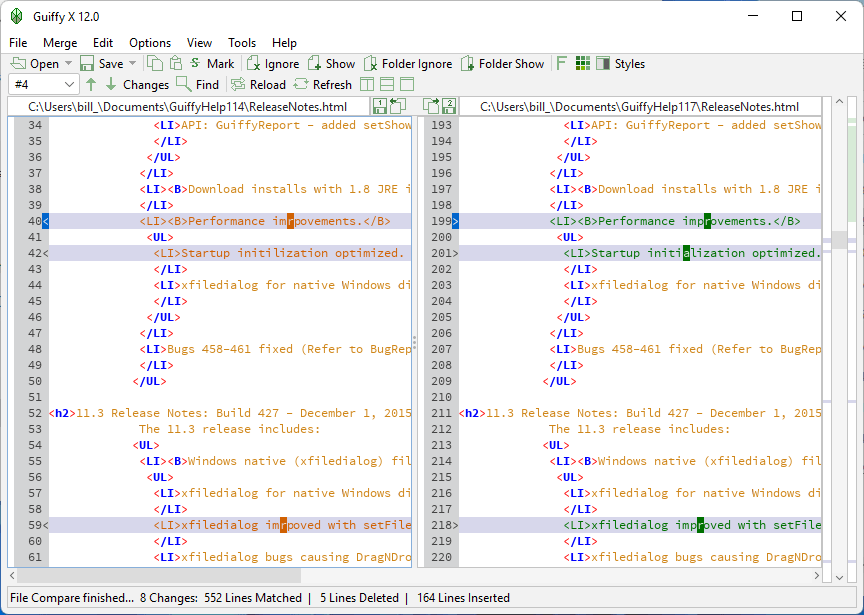864x615 pixels.
Task: Open the Tools menu
Action: point(242,43)
